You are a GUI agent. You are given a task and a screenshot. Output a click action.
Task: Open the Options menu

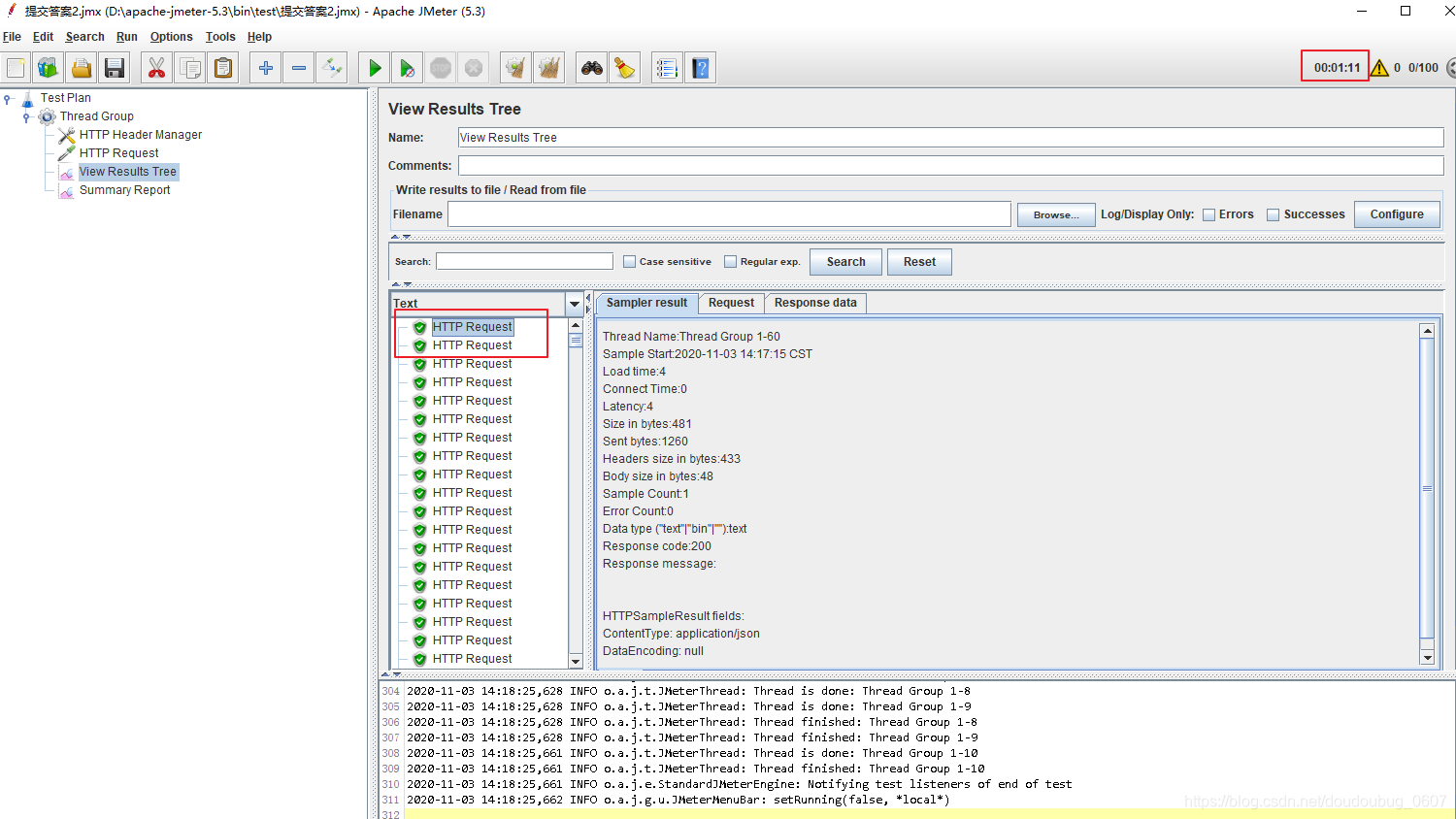(x=171, y=37)
